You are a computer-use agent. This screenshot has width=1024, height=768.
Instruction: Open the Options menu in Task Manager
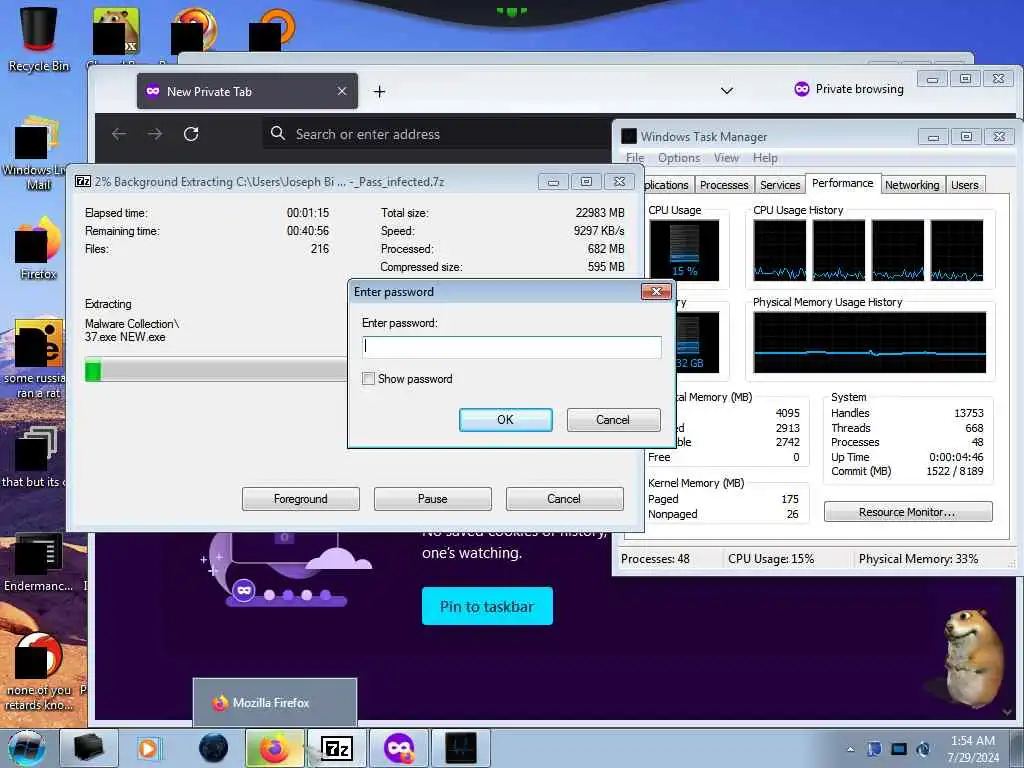[x=679, y=158]
